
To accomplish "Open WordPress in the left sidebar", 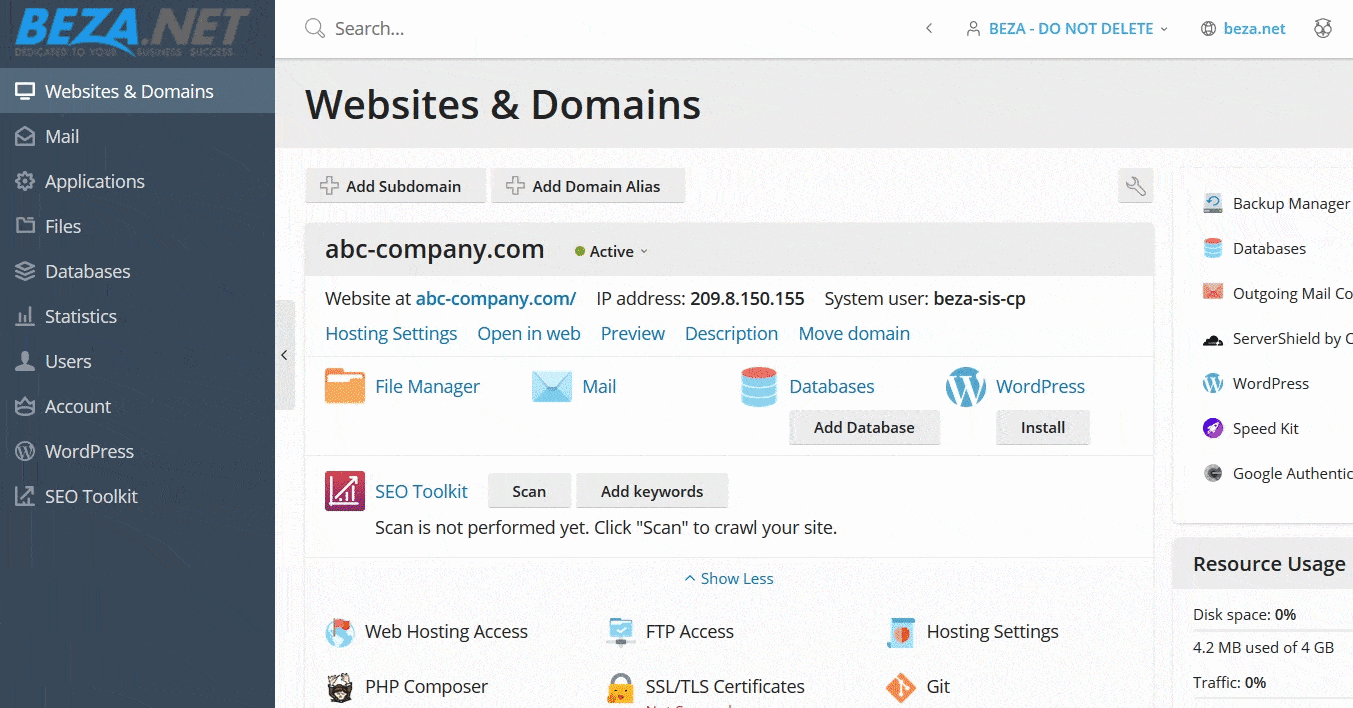I will [x=137, y=451].
